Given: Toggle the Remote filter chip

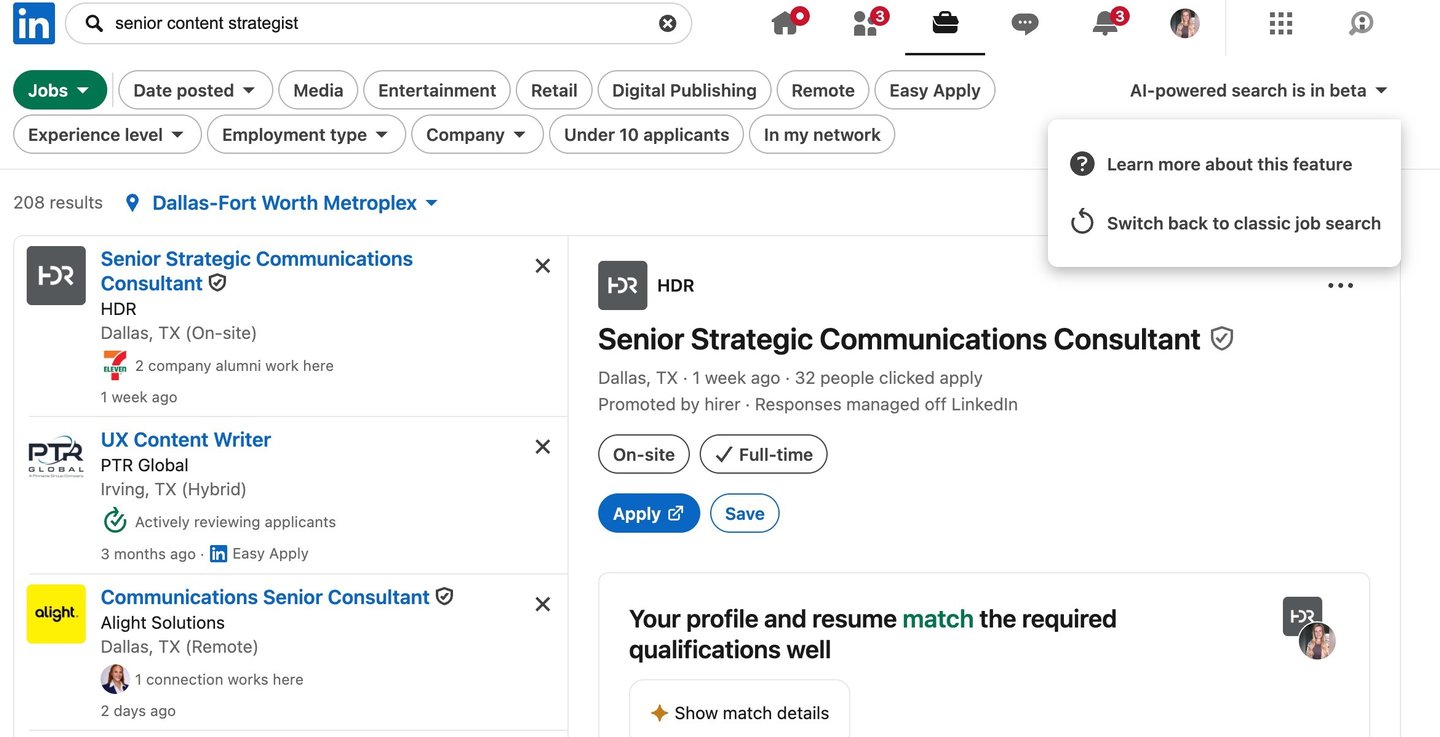Looking at the screenshot, I should click(x=822, y=90).
